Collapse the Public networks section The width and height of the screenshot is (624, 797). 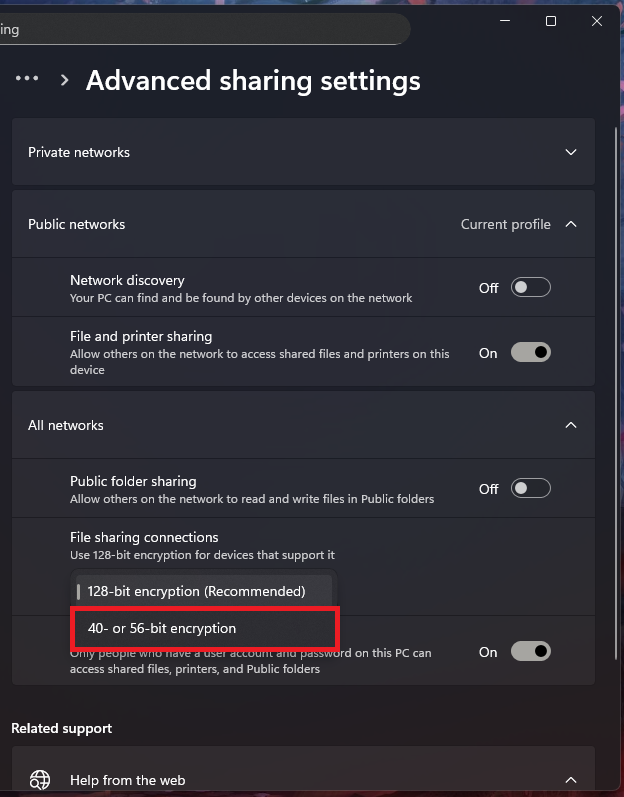tap(571, 224)
